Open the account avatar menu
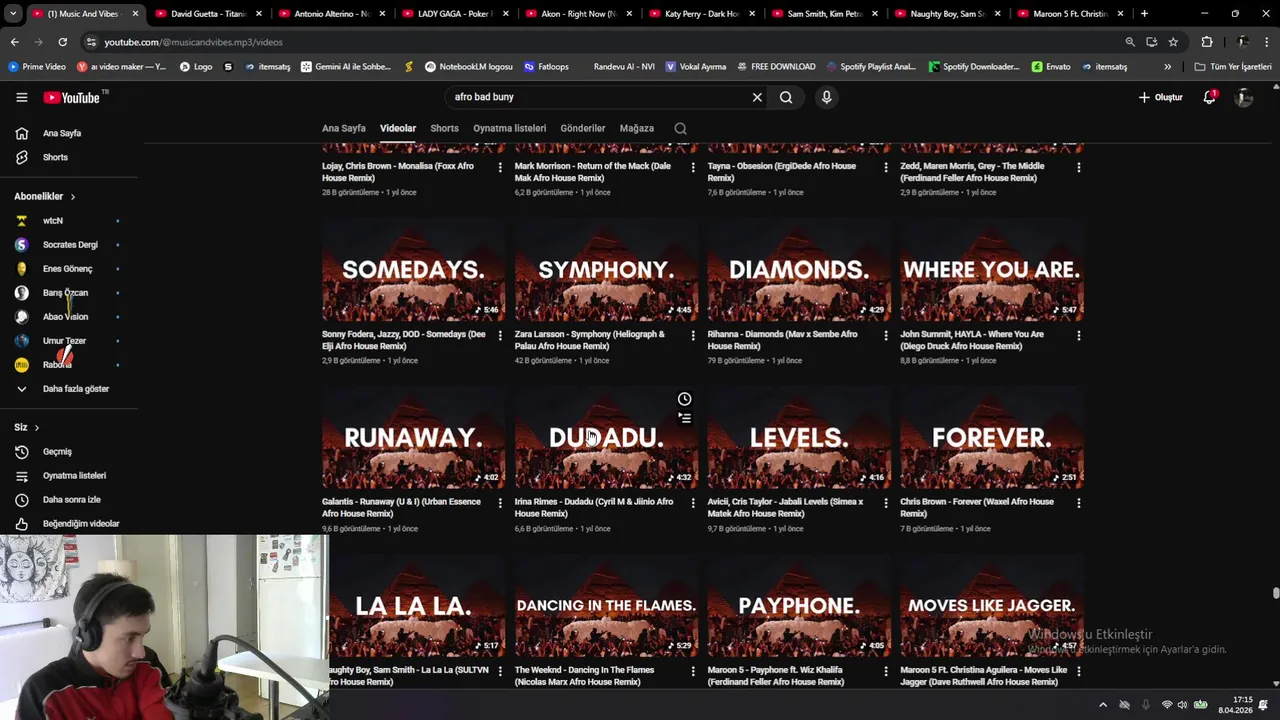The image size is (1280, 720). coord(1243,97)
